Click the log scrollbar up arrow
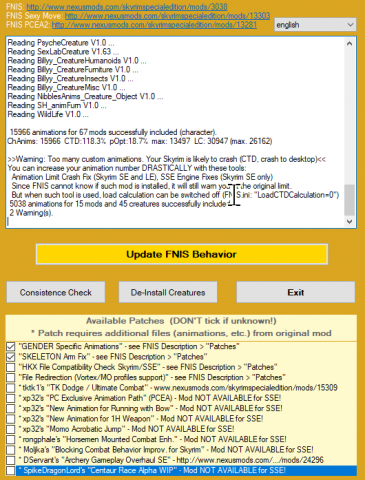 click(349, 43)
